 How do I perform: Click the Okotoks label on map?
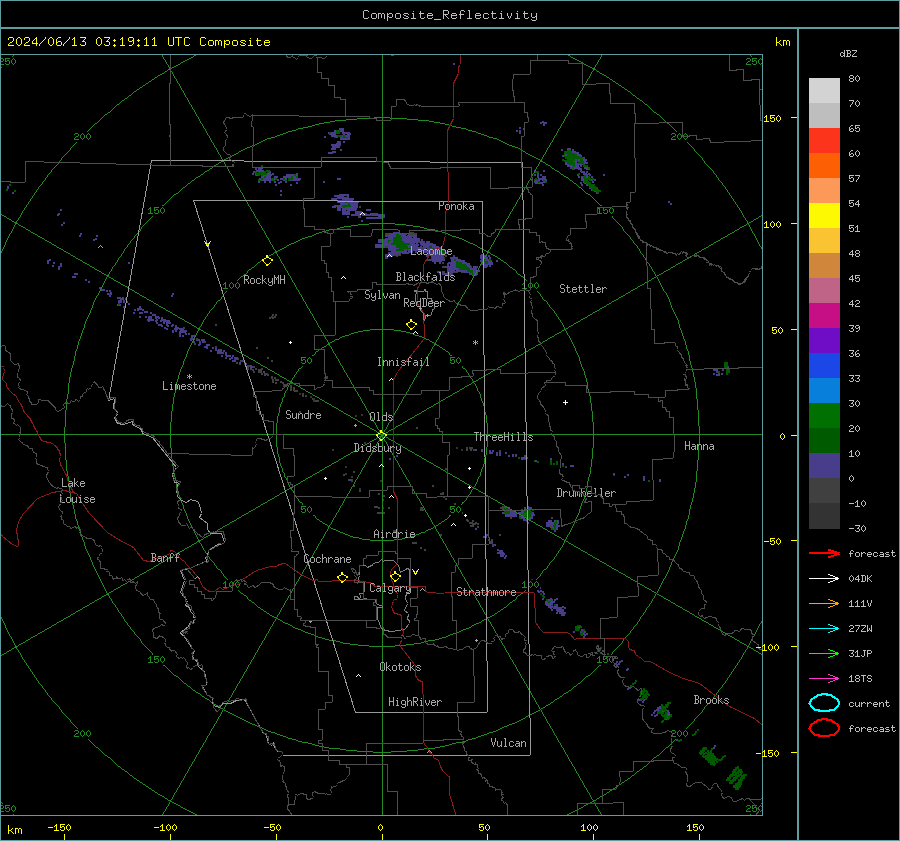pyautogui.click(x=400, y=667)
